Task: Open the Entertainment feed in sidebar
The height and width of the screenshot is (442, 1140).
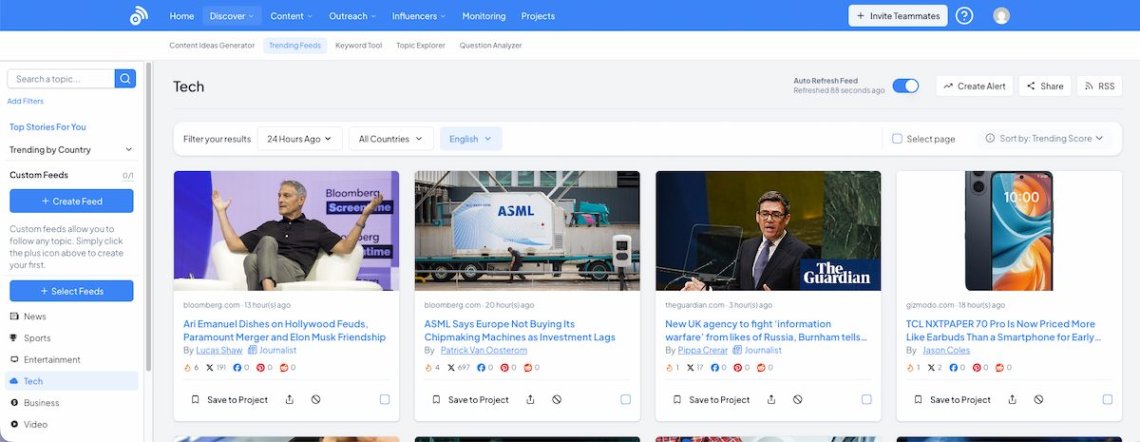Action: click(52, 359)
